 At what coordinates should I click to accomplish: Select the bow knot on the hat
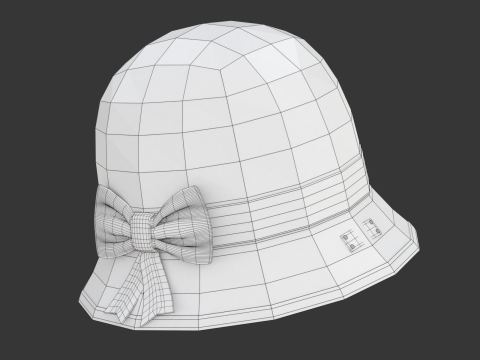pyautogui.click(x=143, y=231)
